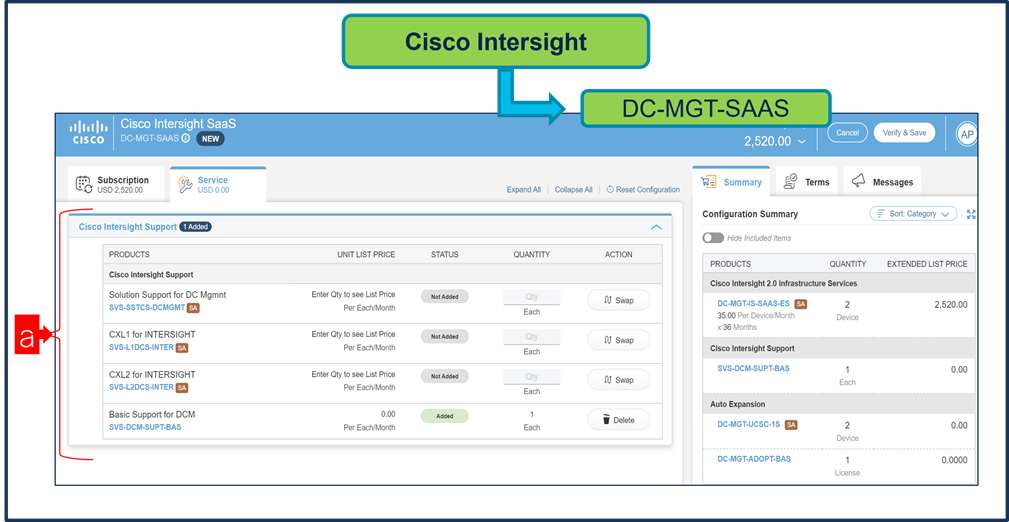
Task: Open the Messages tab
Action: 882,182
